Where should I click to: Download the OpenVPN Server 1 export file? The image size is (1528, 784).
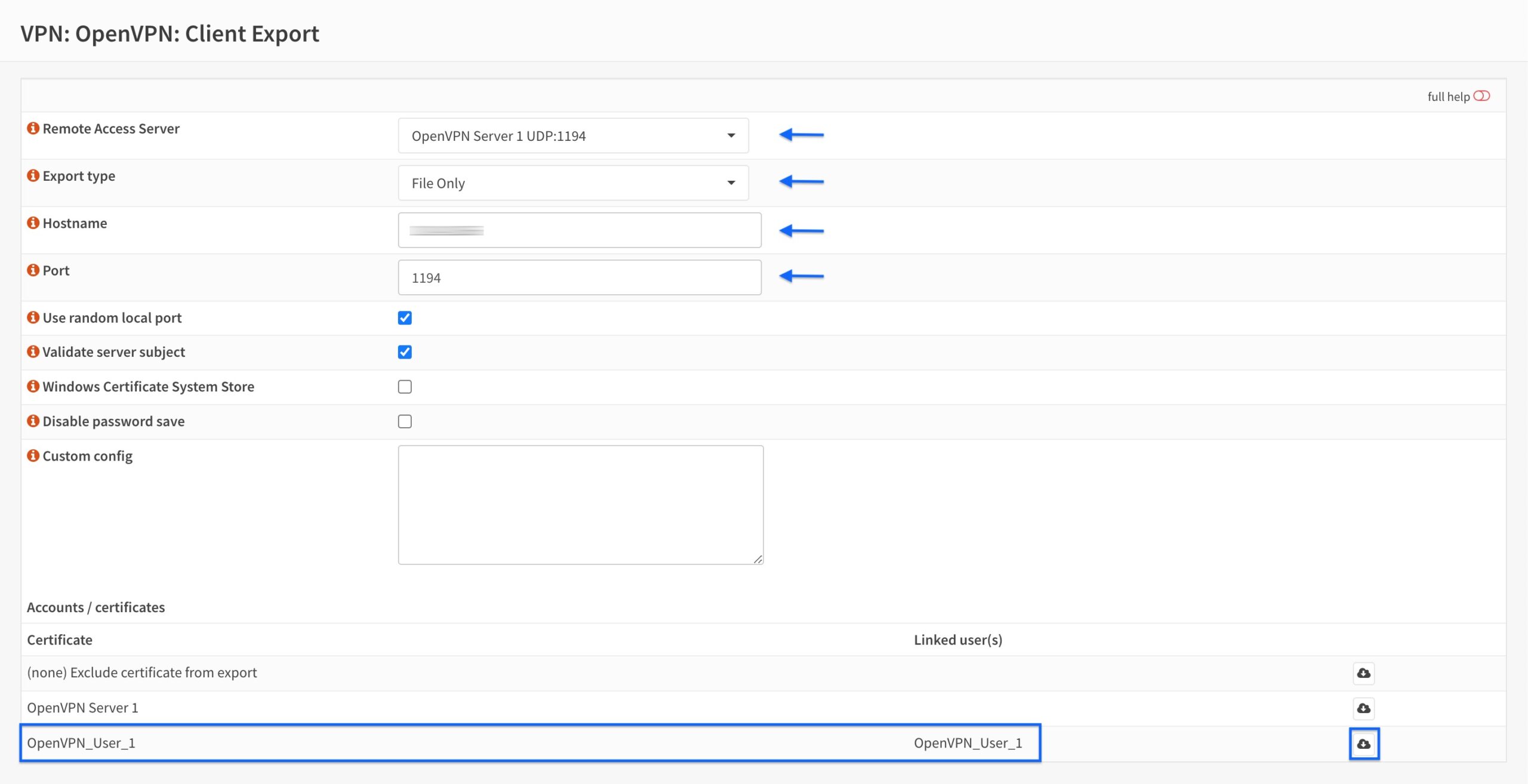pyautogui.click(x=1364, y=708)
